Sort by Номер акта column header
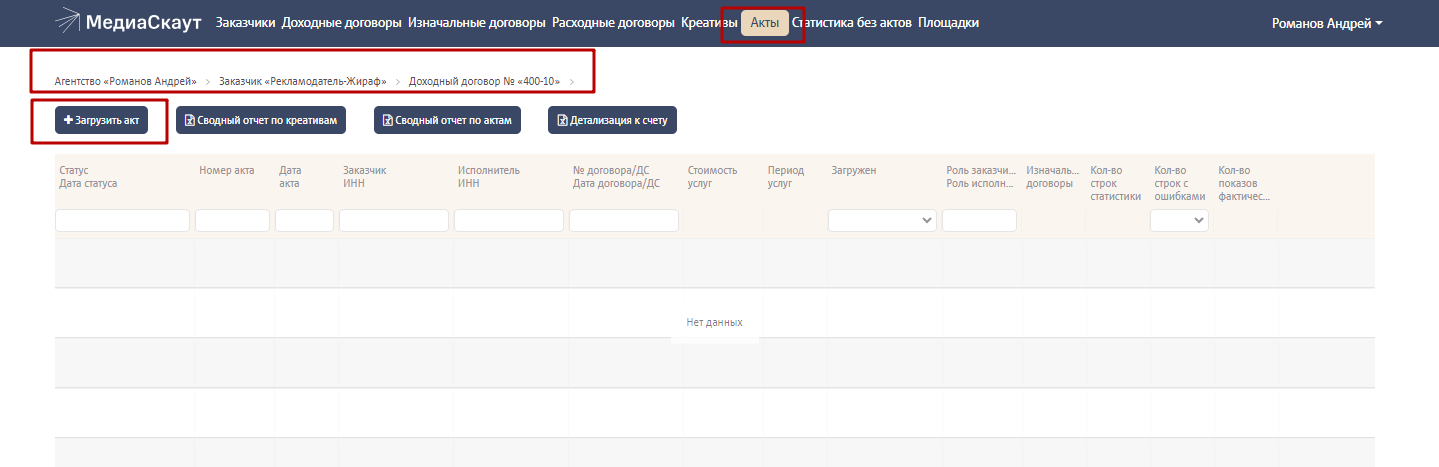 click(227, 170)
